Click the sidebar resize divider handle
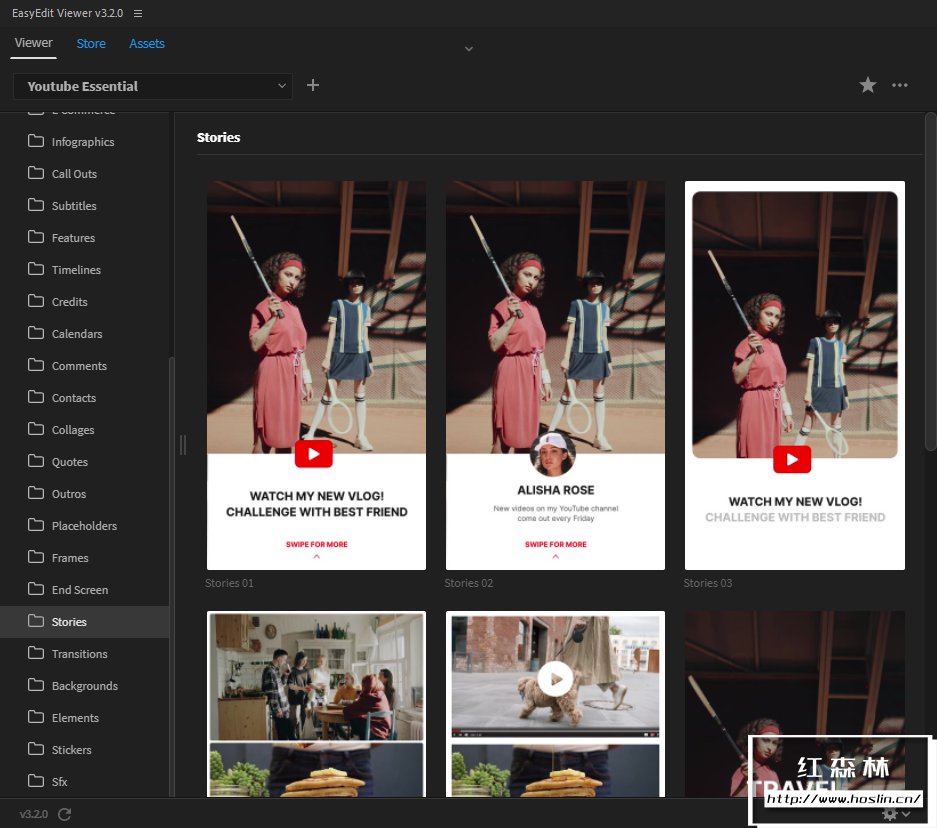 [182, 445]
